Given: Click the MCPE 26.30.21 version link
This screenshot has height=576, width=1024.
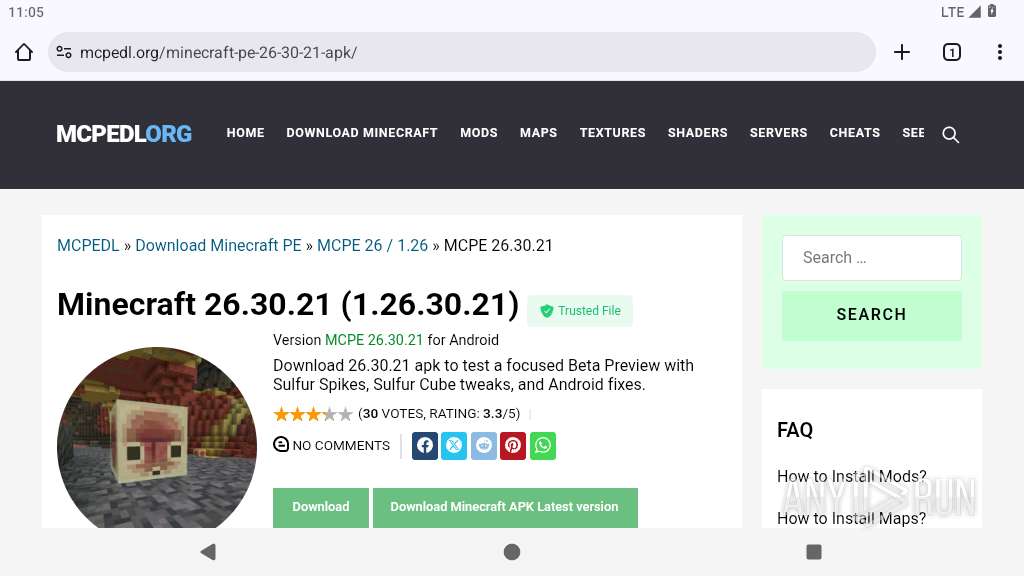Looking at the screenshot, I should click(374, 340).
